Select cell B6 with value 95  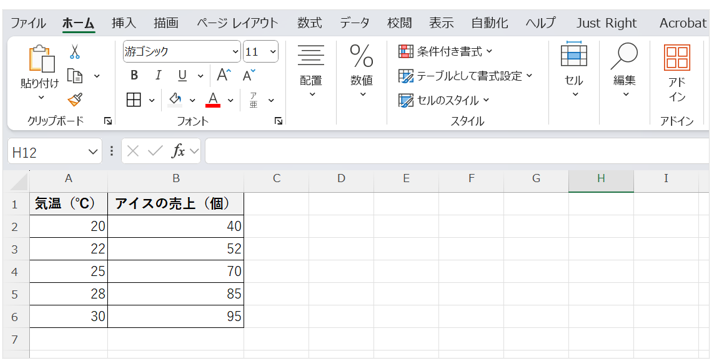tap(176, 316)
